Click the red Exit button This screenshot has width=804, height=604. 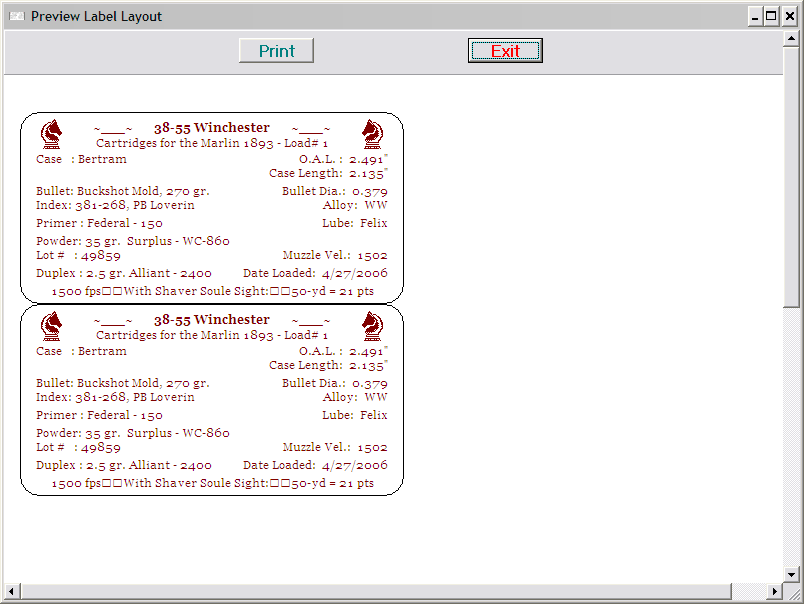point(505,51)
